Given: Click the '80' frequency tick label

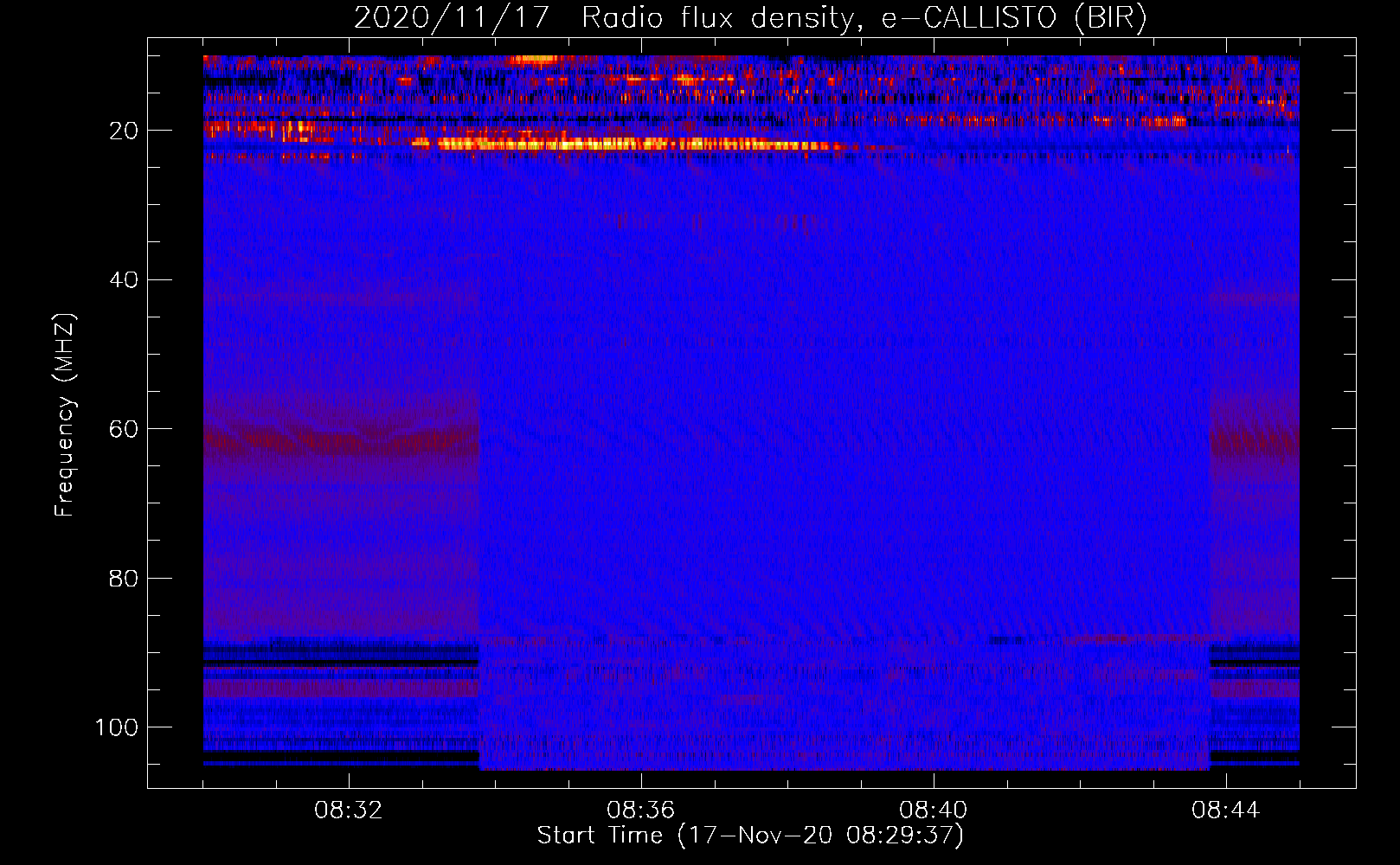Looking at the screenshot, I should tap(124, 579).
